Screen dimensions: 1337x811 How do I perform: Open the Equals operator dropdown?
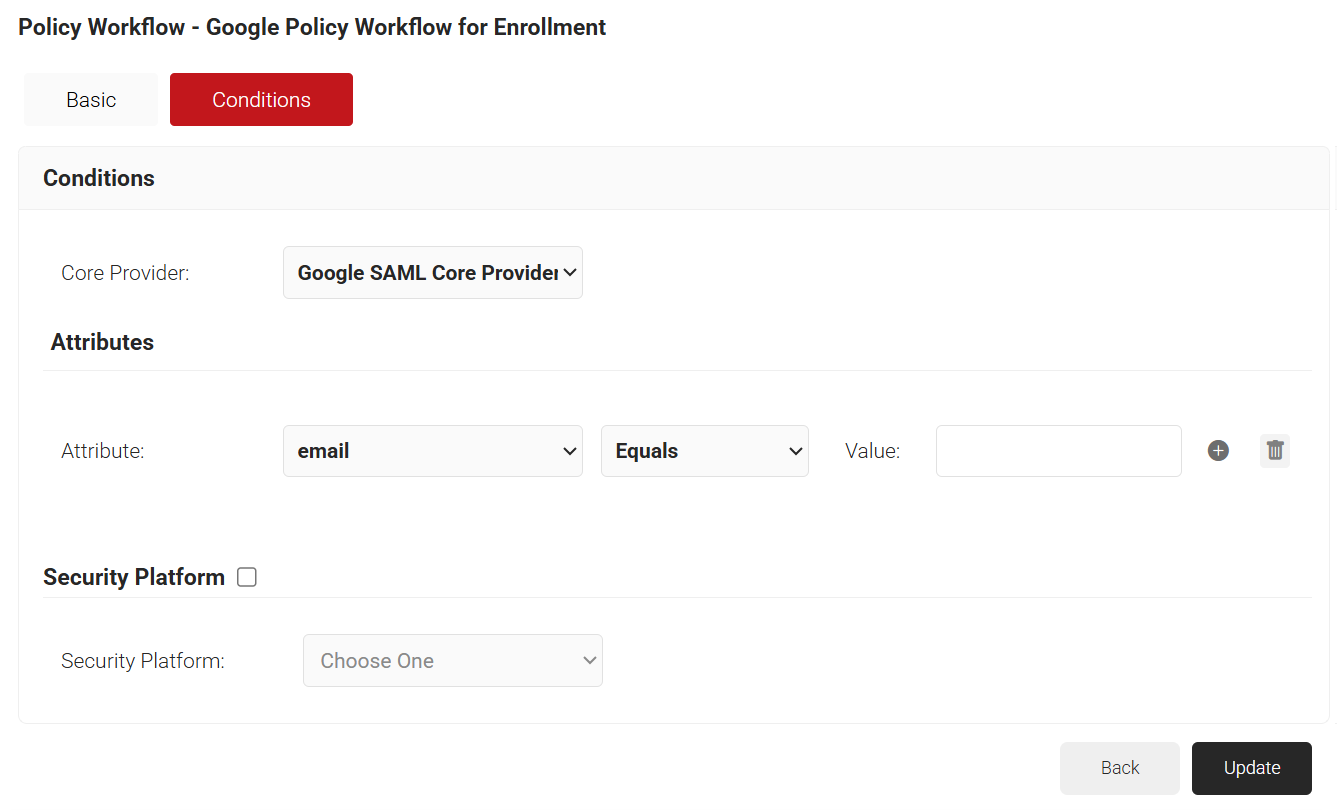(704, 451)
